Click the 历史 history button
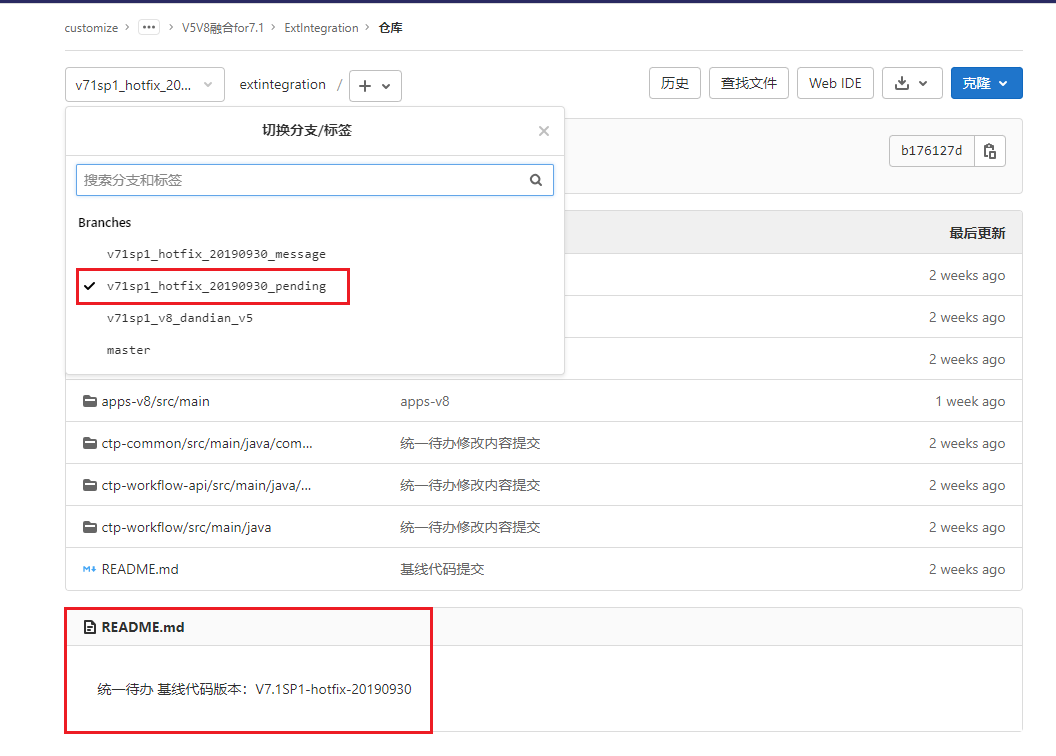1056x756 pixels. [675, 84]
